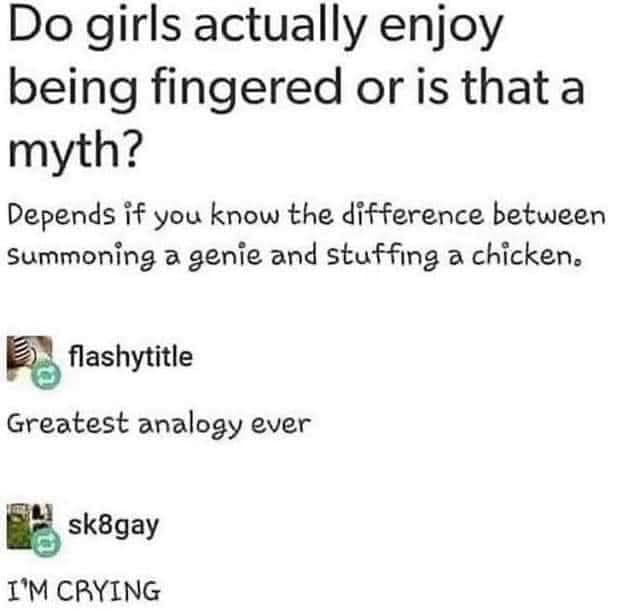Click the reblog badge on flashytitle's avatar
This screenshot has height=616, width=640.
pyautogui.click(x=47, y=376)
